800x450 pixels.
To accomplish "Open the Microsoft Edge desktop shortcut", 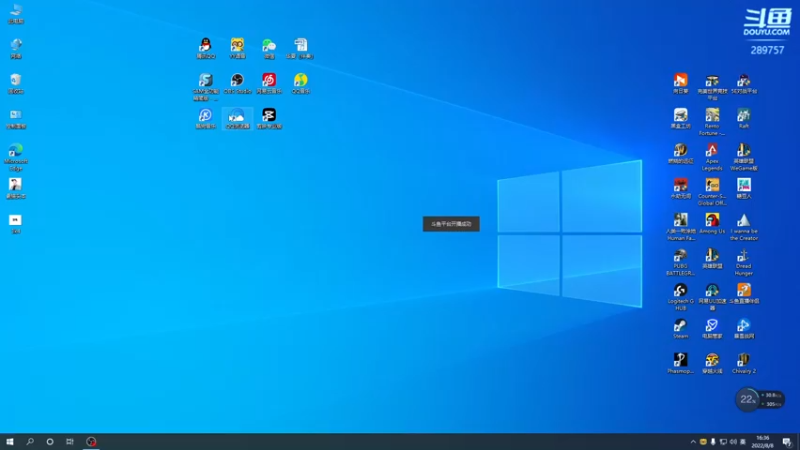I will click(15, 157).
